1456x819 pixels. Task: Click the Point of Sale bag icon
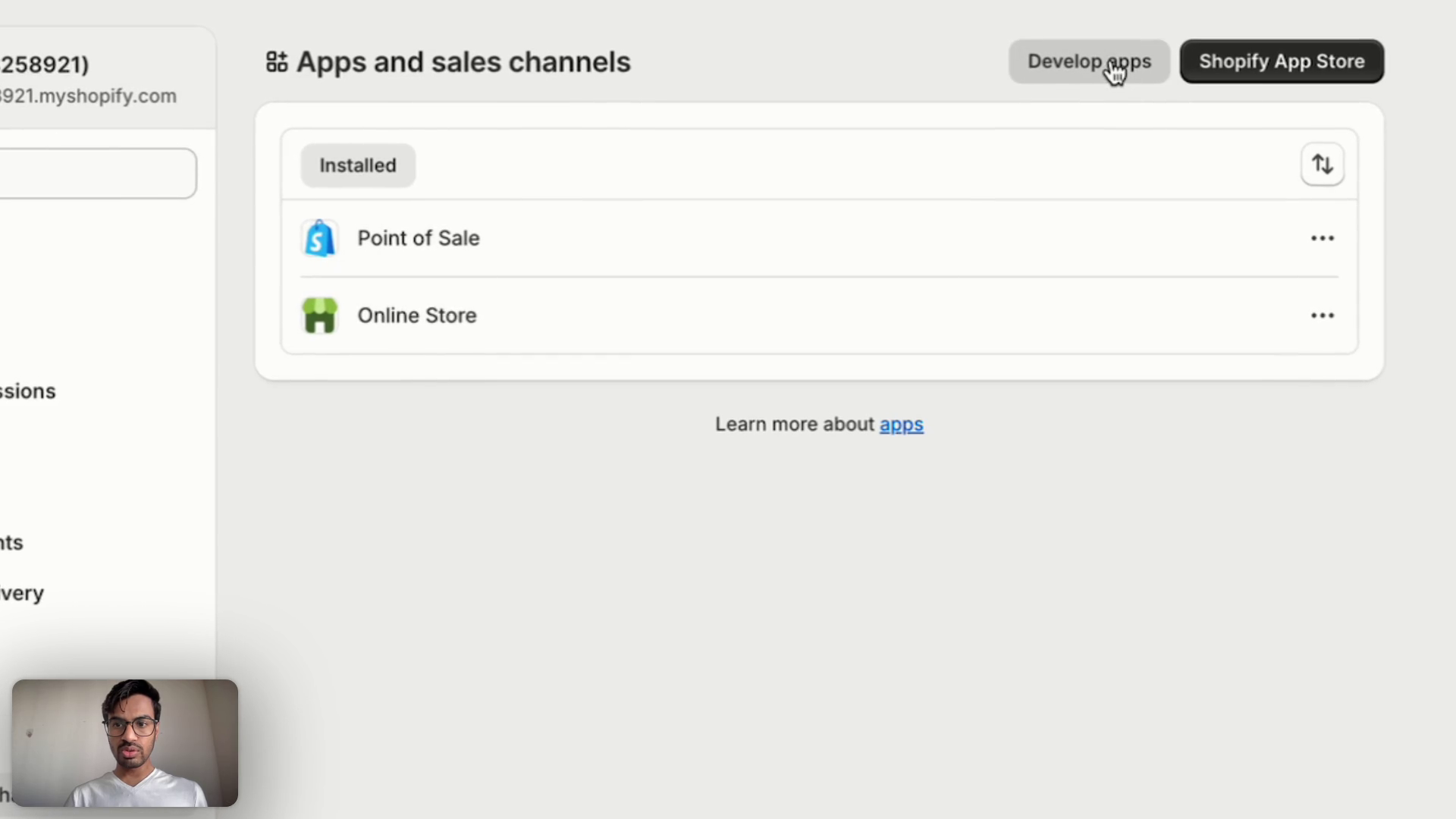point(319,238)
